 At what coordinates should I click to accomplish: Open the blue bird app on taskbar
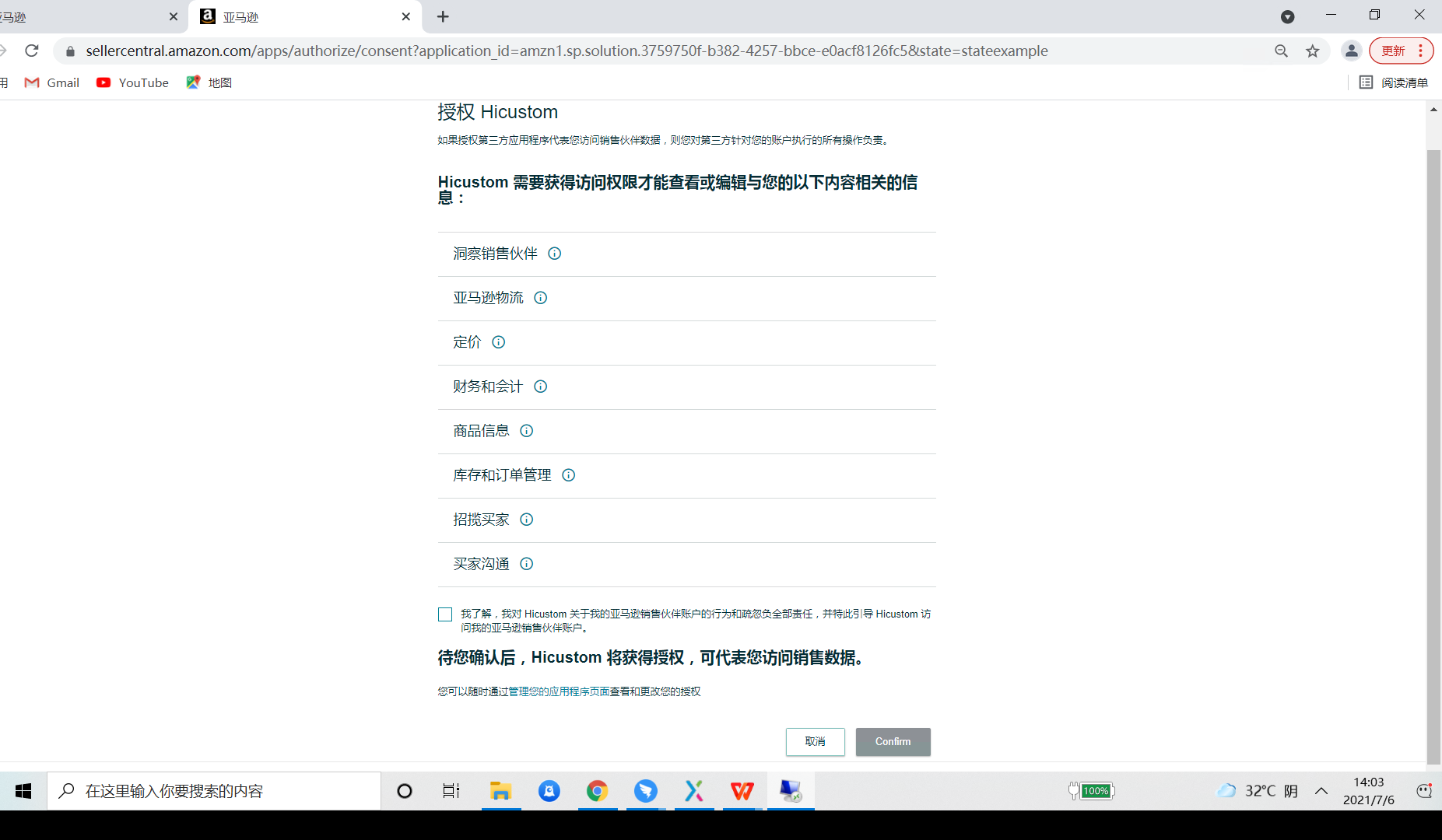[646, 791]
